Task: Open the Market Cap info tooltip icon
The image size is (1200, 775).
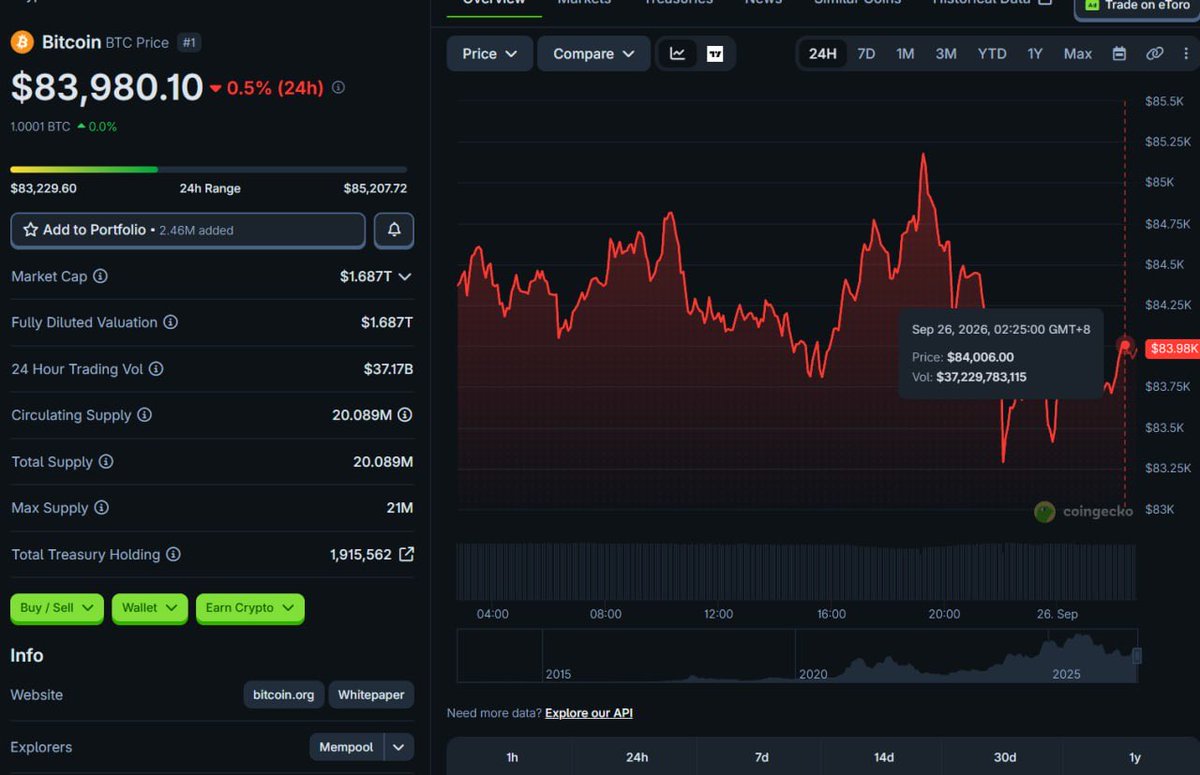Action: pos(100,276)
